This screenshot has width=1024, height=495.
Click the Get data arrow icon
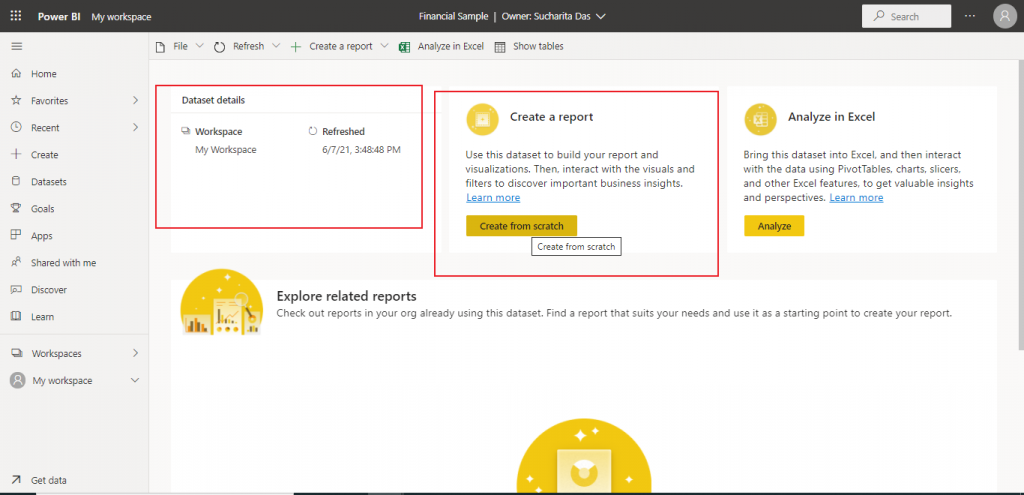tap(16, 480)
